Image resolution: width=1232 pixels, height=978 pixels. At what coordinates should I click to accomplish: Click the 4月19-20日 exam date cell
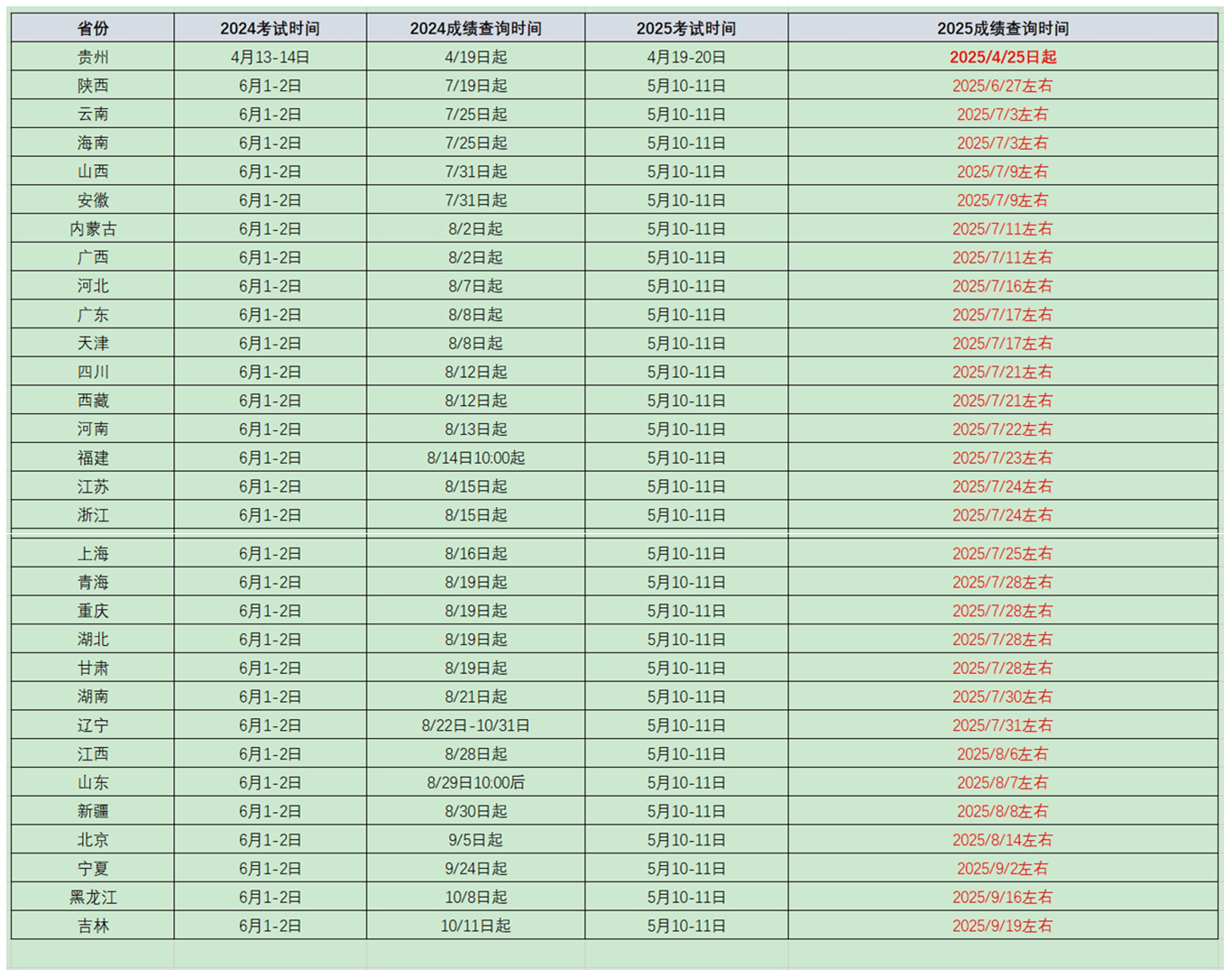[685, 57]
